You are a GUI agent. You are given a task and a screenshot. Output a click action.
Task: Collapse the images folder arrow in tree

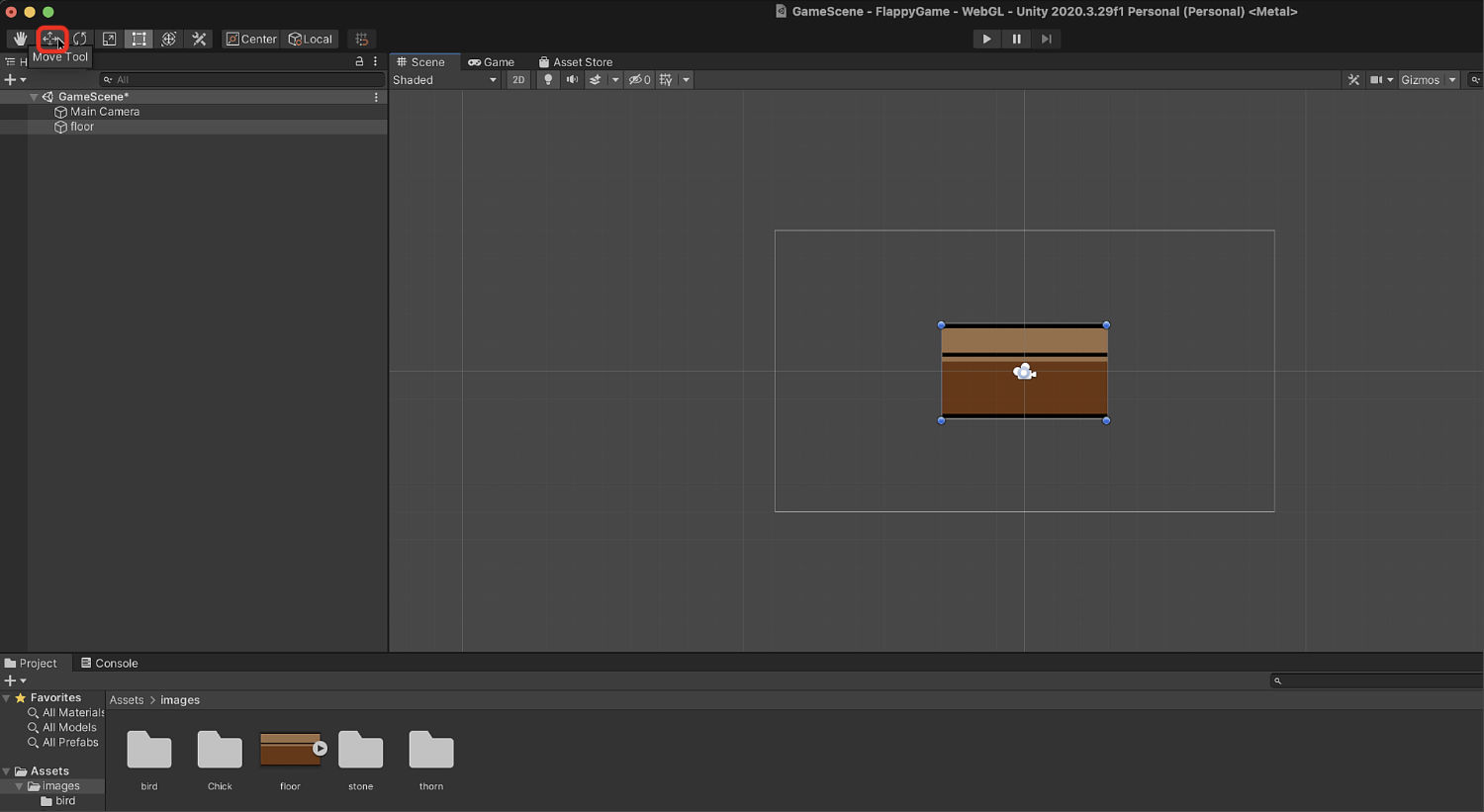[19, 786]
